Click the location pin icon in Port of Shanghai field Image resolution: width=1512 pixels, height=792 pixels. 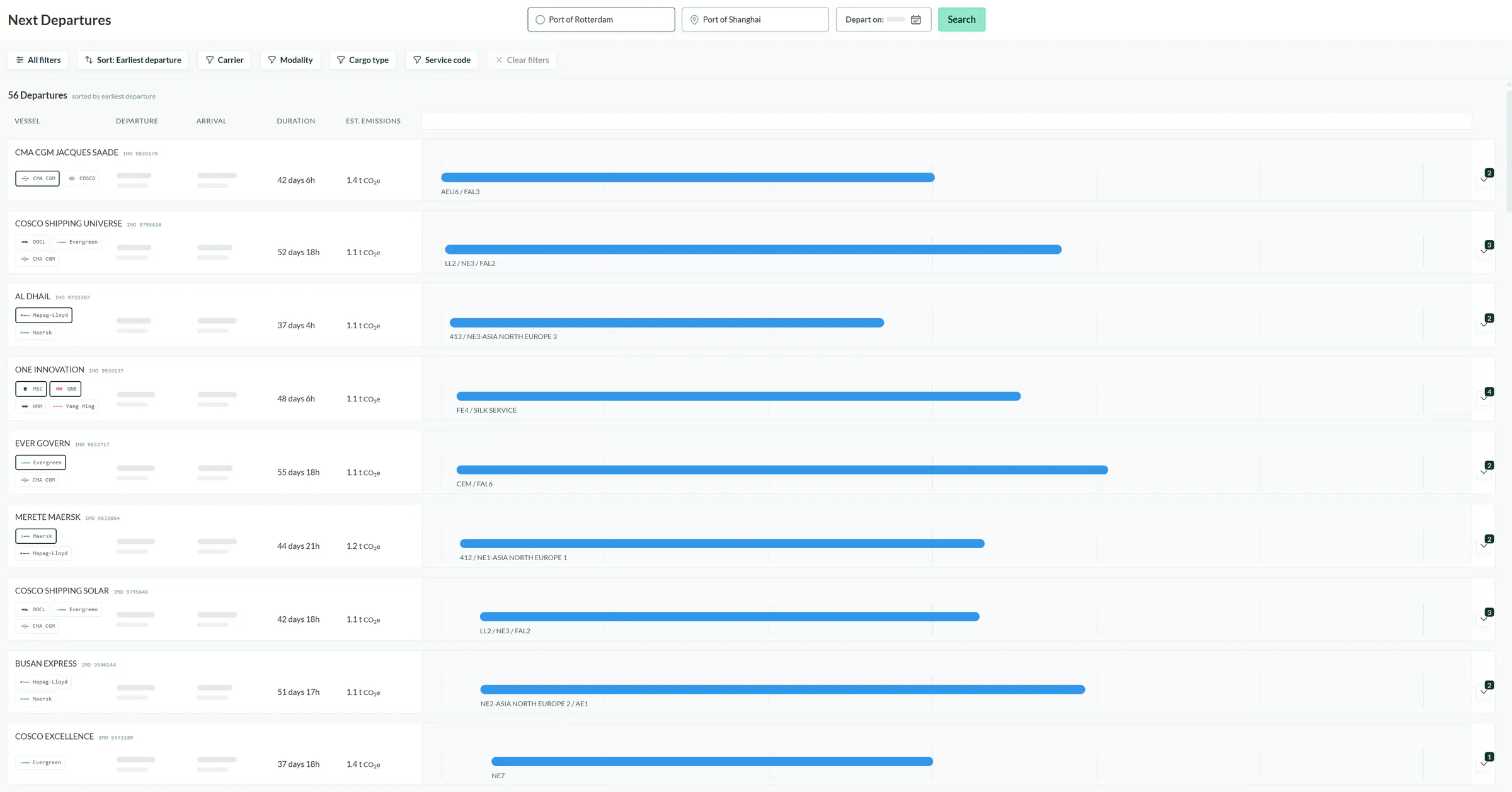[694, 20]
